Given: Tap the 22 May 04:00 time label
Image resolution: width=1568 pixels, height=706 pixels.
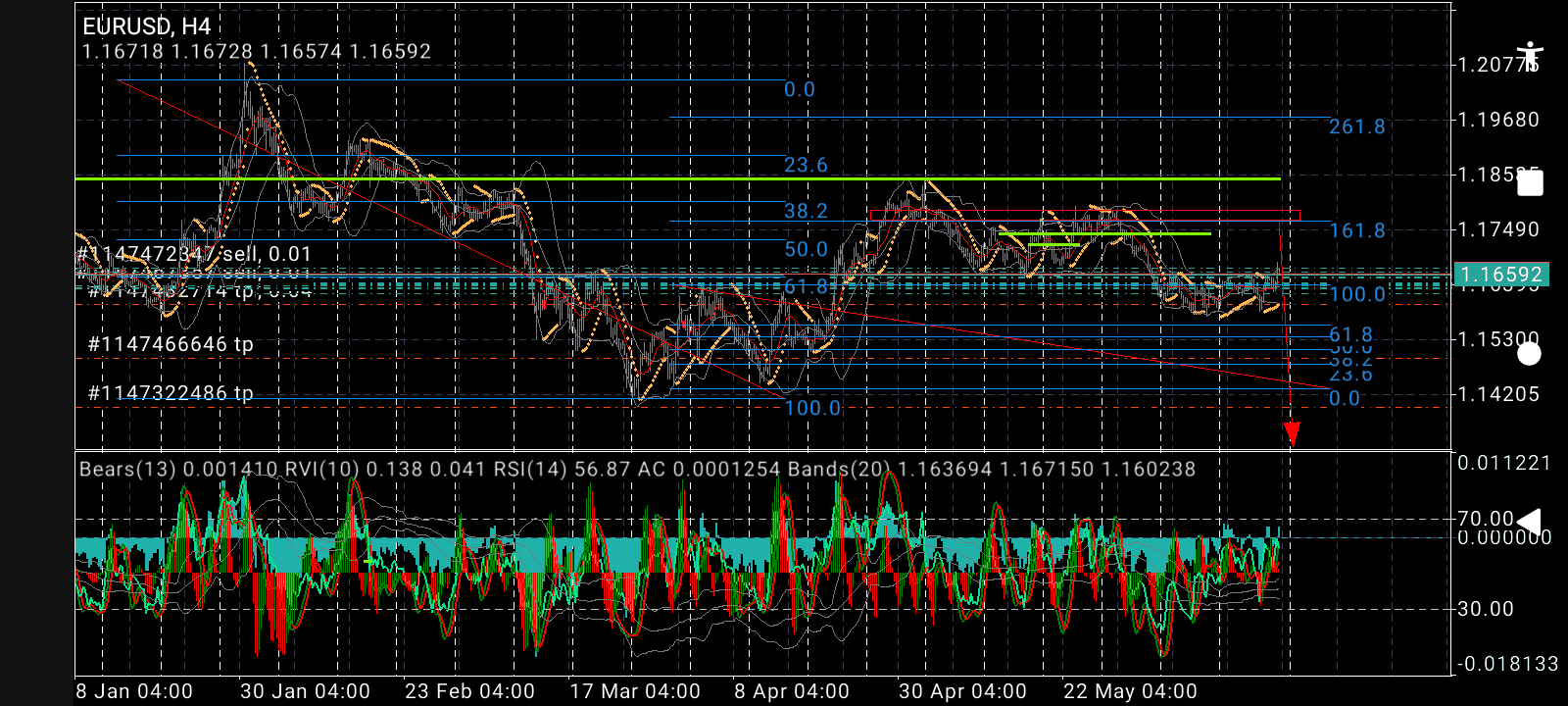Looking at the screenshot, I should click(1130, 691).
